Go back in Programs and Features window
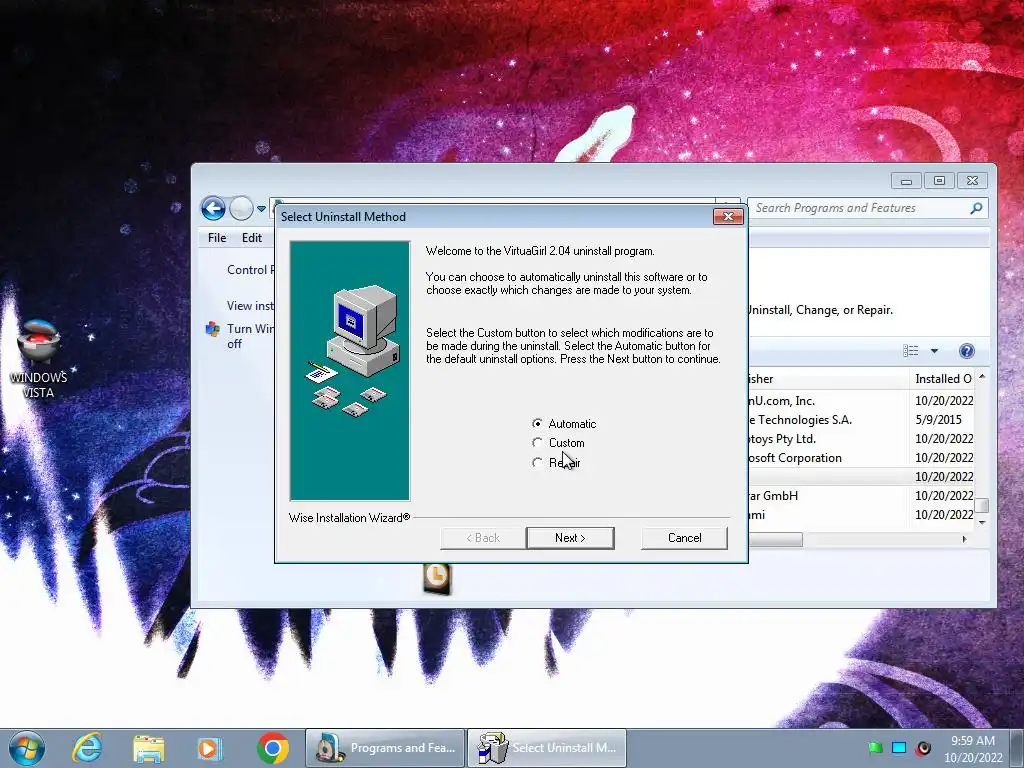Screen dimensions: 1024x768 click(213, 208)
